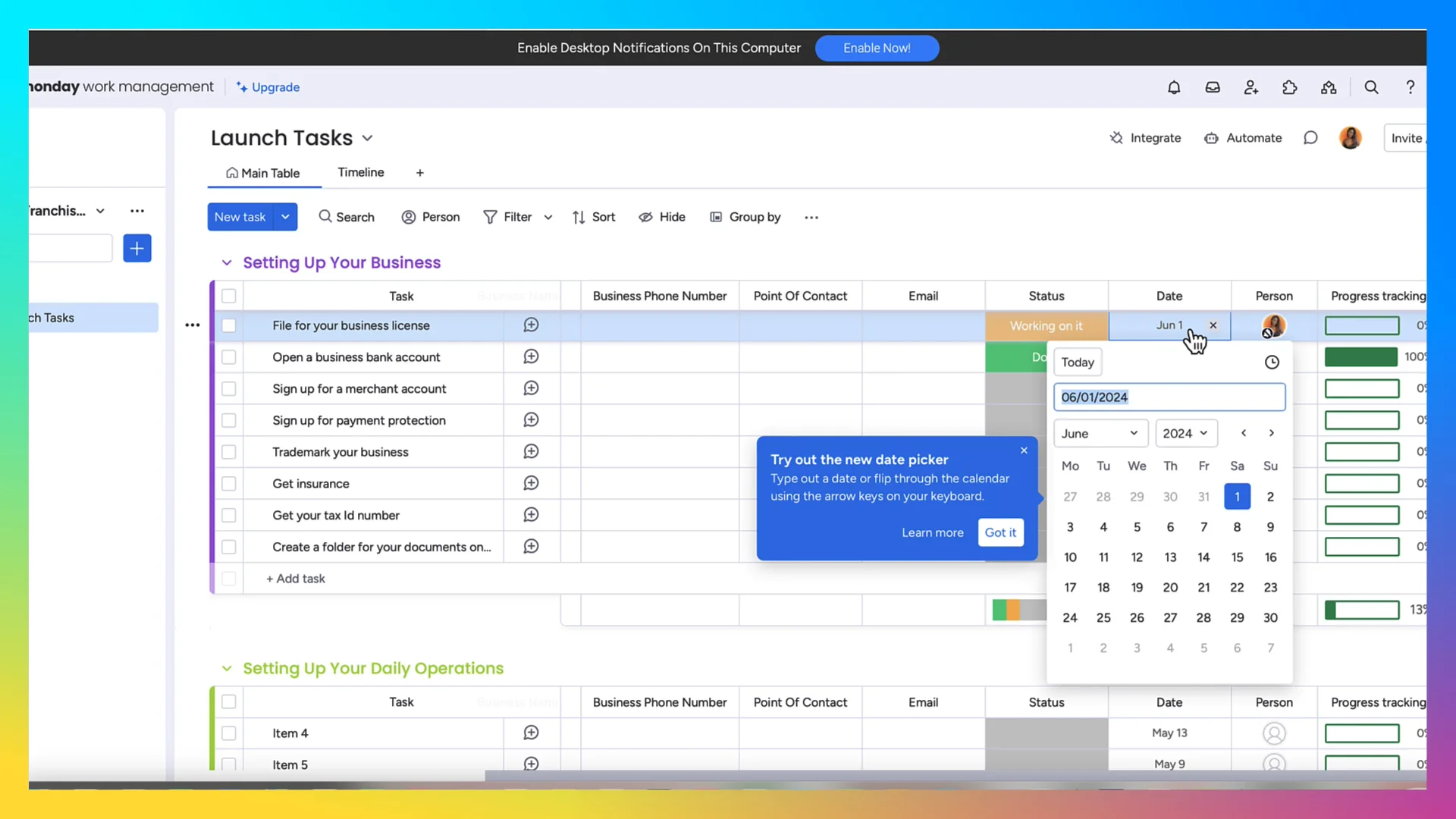Open the notifications bell icon

pyautogui.click(x=1174, y=87)
